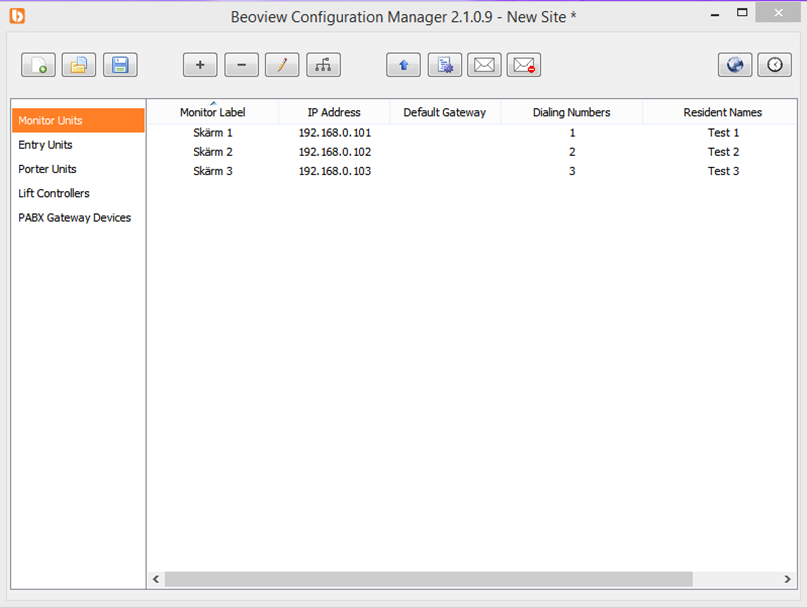This screenshot has width=807, height=608.
Task: Sort by Dialing Numbers column header
Action: click(571, 112)
